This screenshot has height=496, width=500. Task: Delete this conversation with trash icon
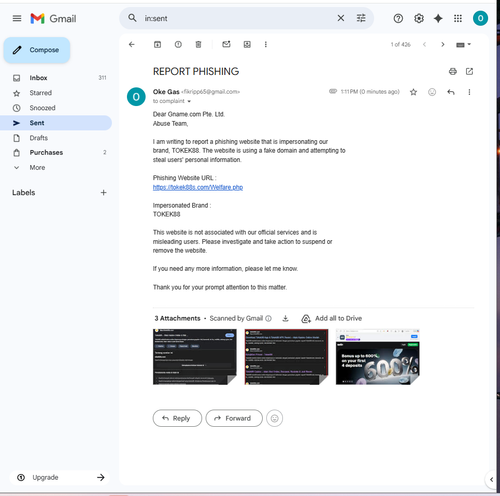click(x=198, y=44)
